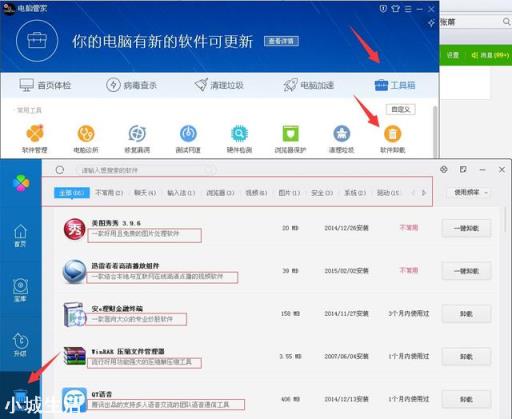Click pin star icon below close button

click(x=431, y=23)
